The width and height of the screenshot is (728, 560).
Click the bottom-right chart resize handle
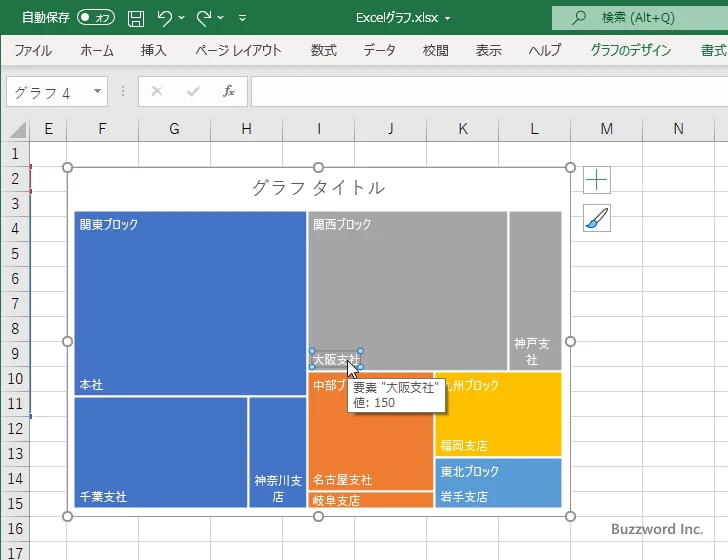pos(571,516)
